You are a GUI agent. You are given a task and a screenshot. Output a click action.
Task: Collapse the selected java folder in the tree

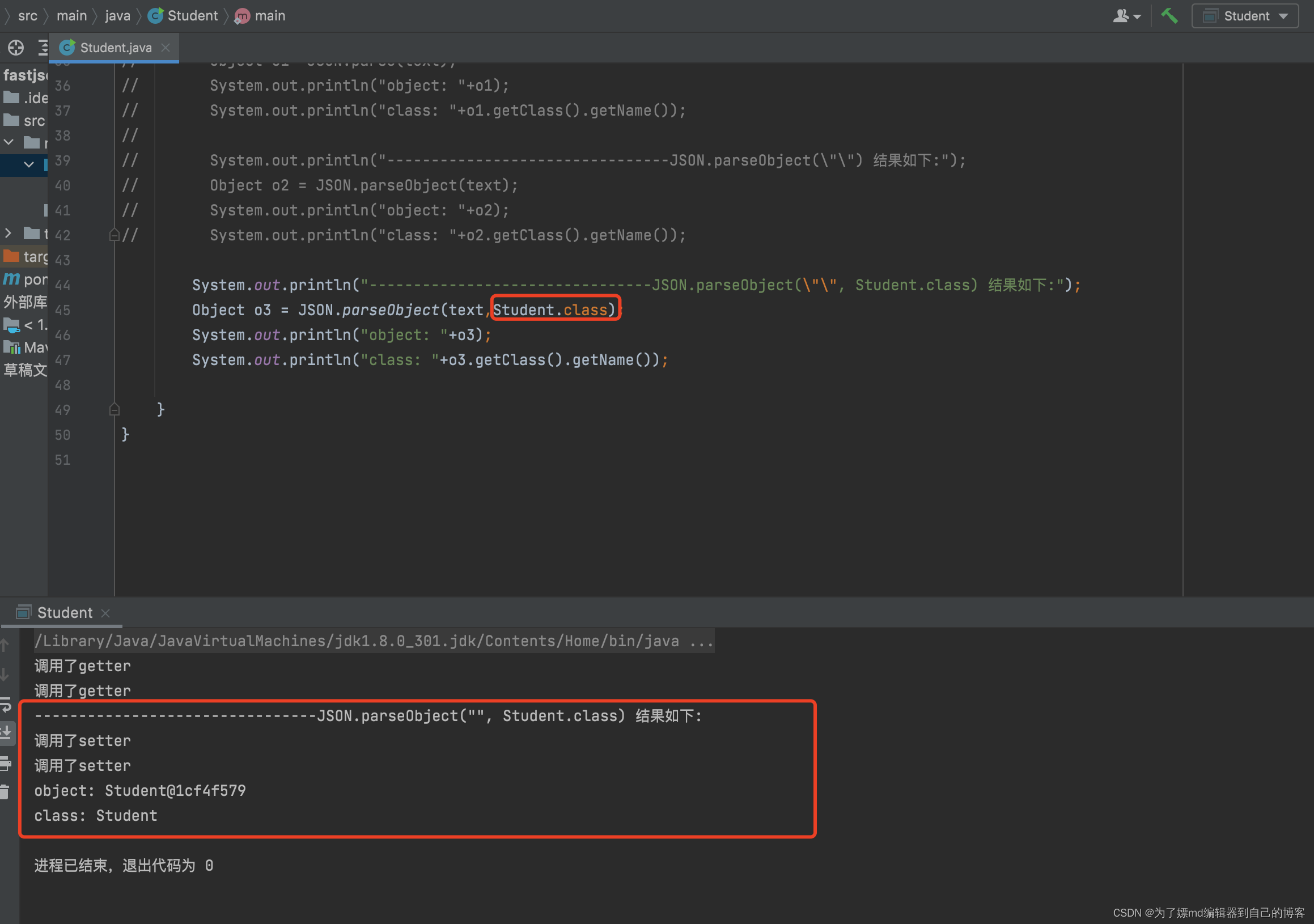point(28,165)
